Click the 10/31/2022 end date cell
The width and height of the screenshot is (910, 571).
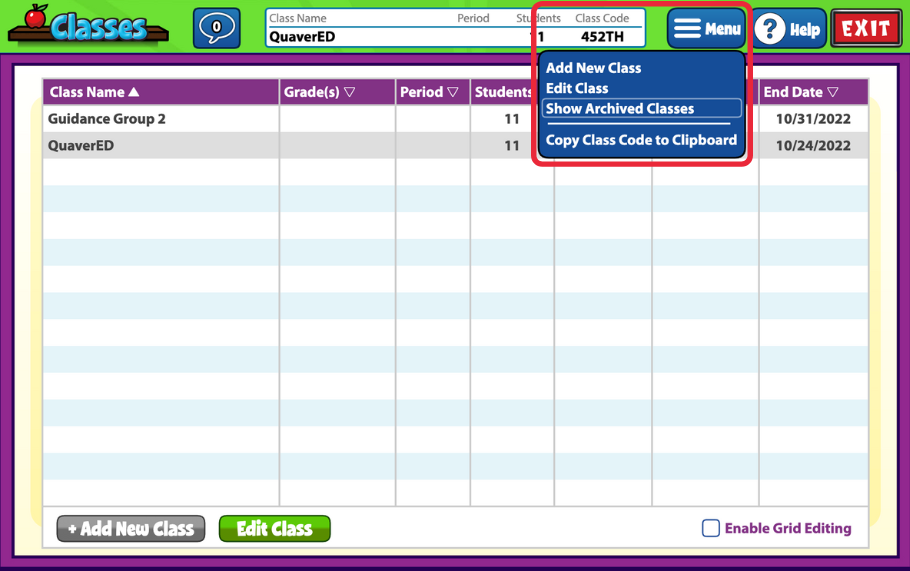813,119
